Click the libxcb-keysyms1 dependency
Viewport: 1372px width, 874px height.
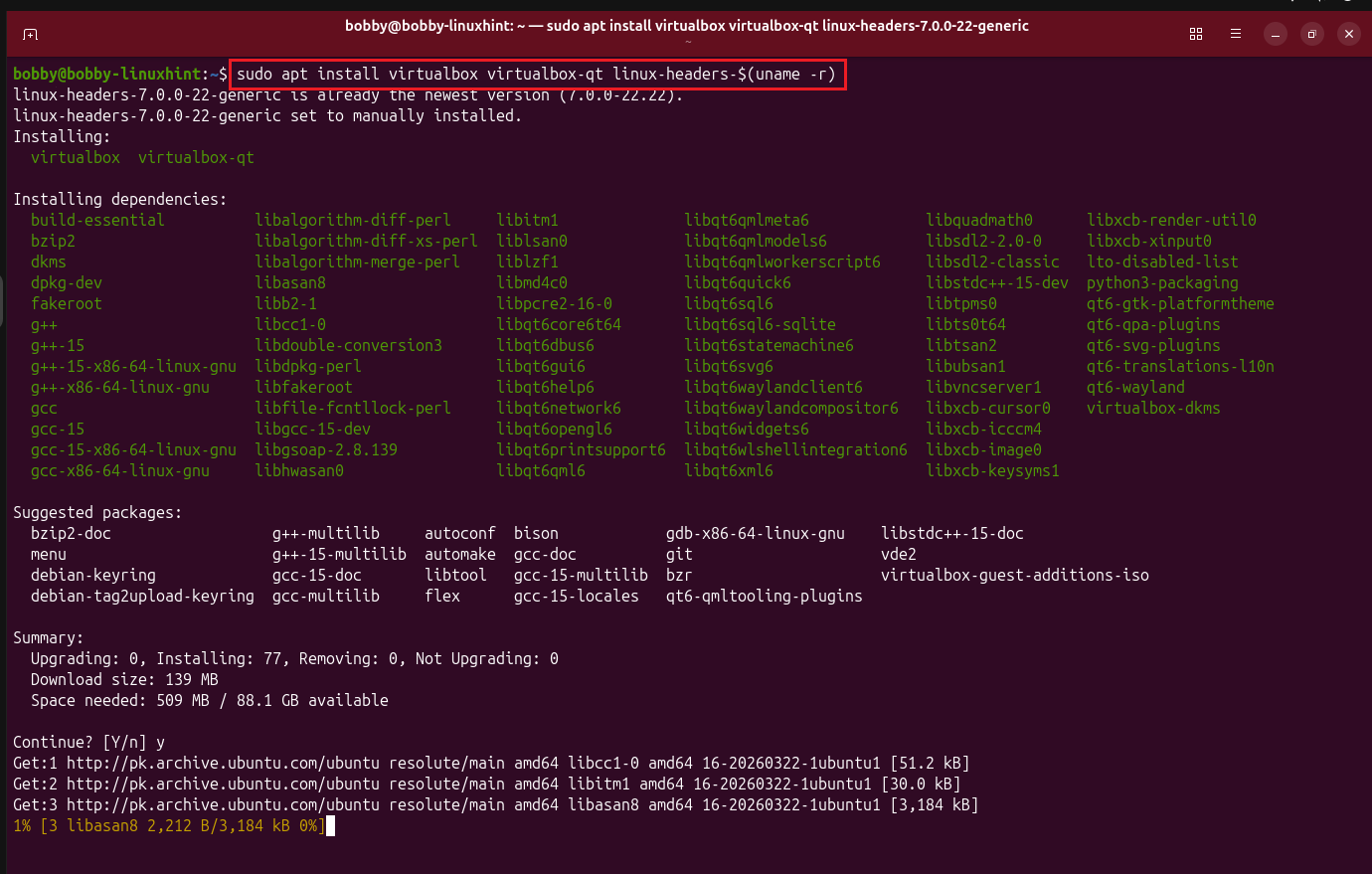(992, 470)
